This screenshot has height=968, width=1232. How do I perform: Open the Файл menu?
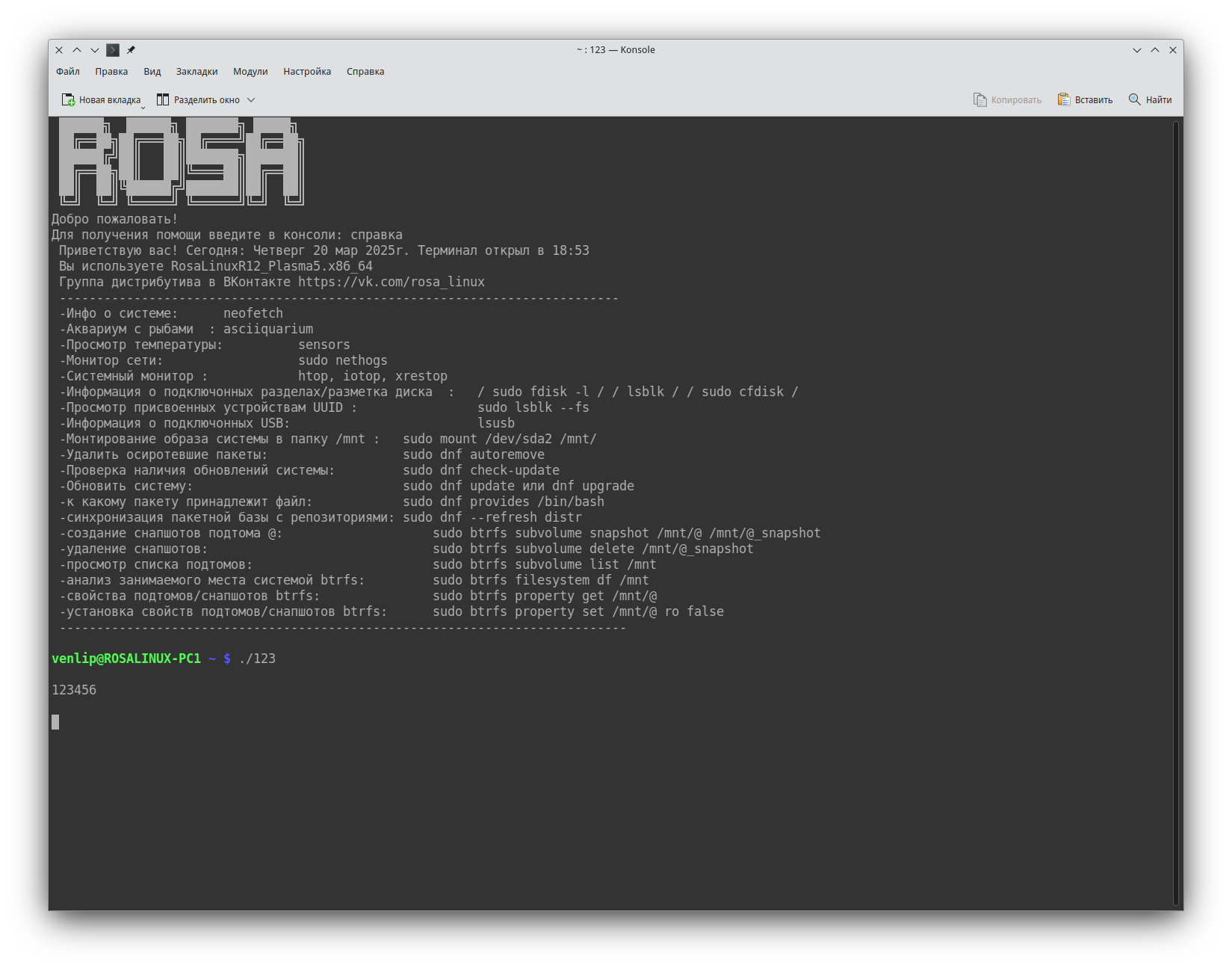click(68, 72)
